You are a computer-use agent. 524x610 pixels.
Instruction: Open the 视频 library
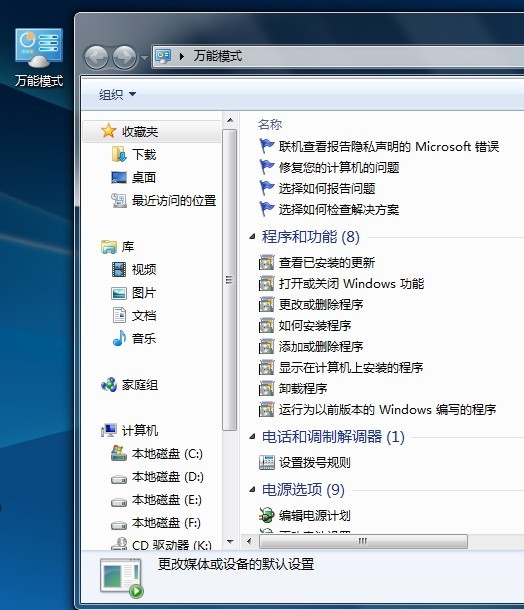click(x=144, y=269)
